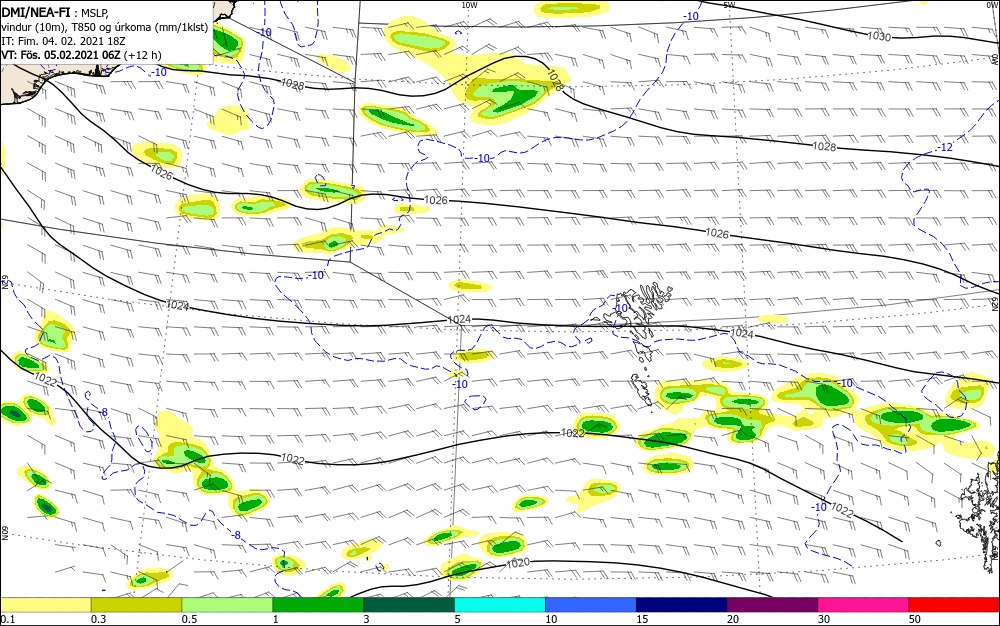Viewport: 1000px width, 626px height.
Task: Choose the navy 15–20 legend swatch
Action: pyautogui.click(x=682, y=604)
